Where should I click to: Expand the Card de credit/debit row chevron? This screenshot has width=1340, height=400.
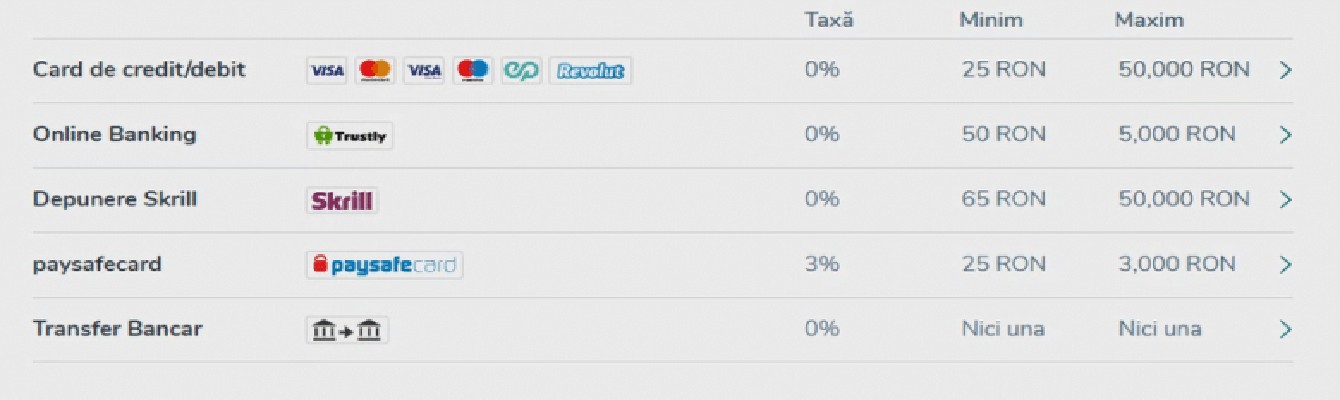coord(1286,70)
